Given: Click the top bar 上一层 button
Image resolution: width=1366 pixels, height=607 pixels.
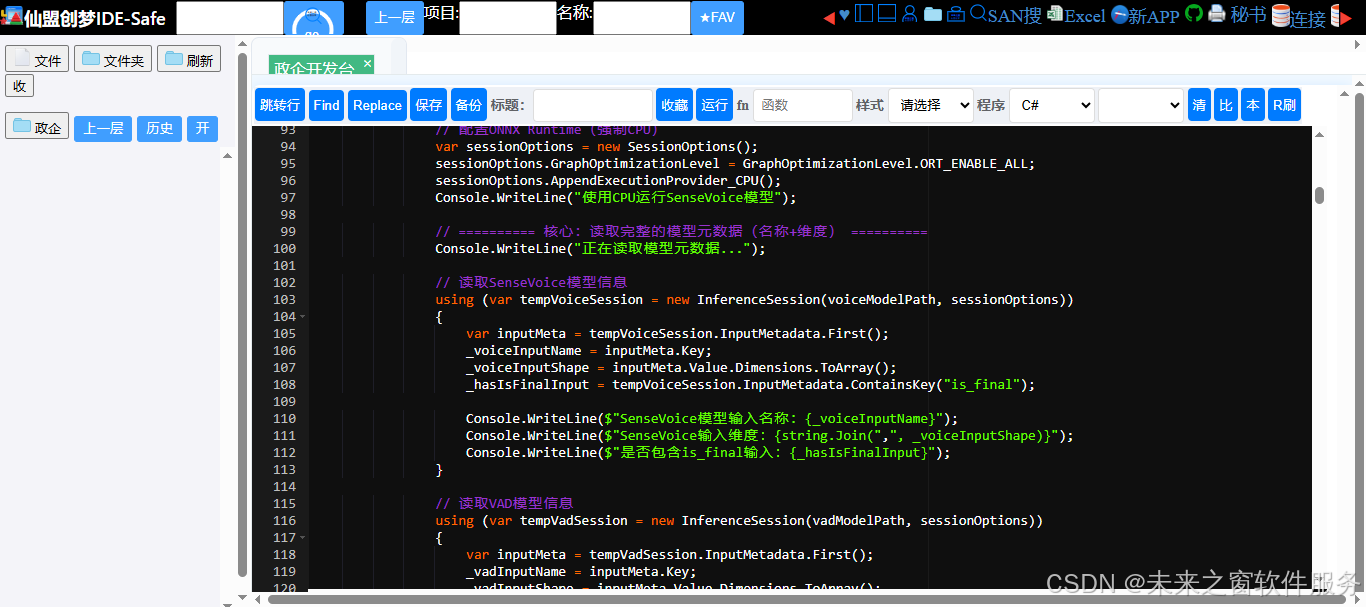Looking at the screenshot, I should tap(395, 18).
